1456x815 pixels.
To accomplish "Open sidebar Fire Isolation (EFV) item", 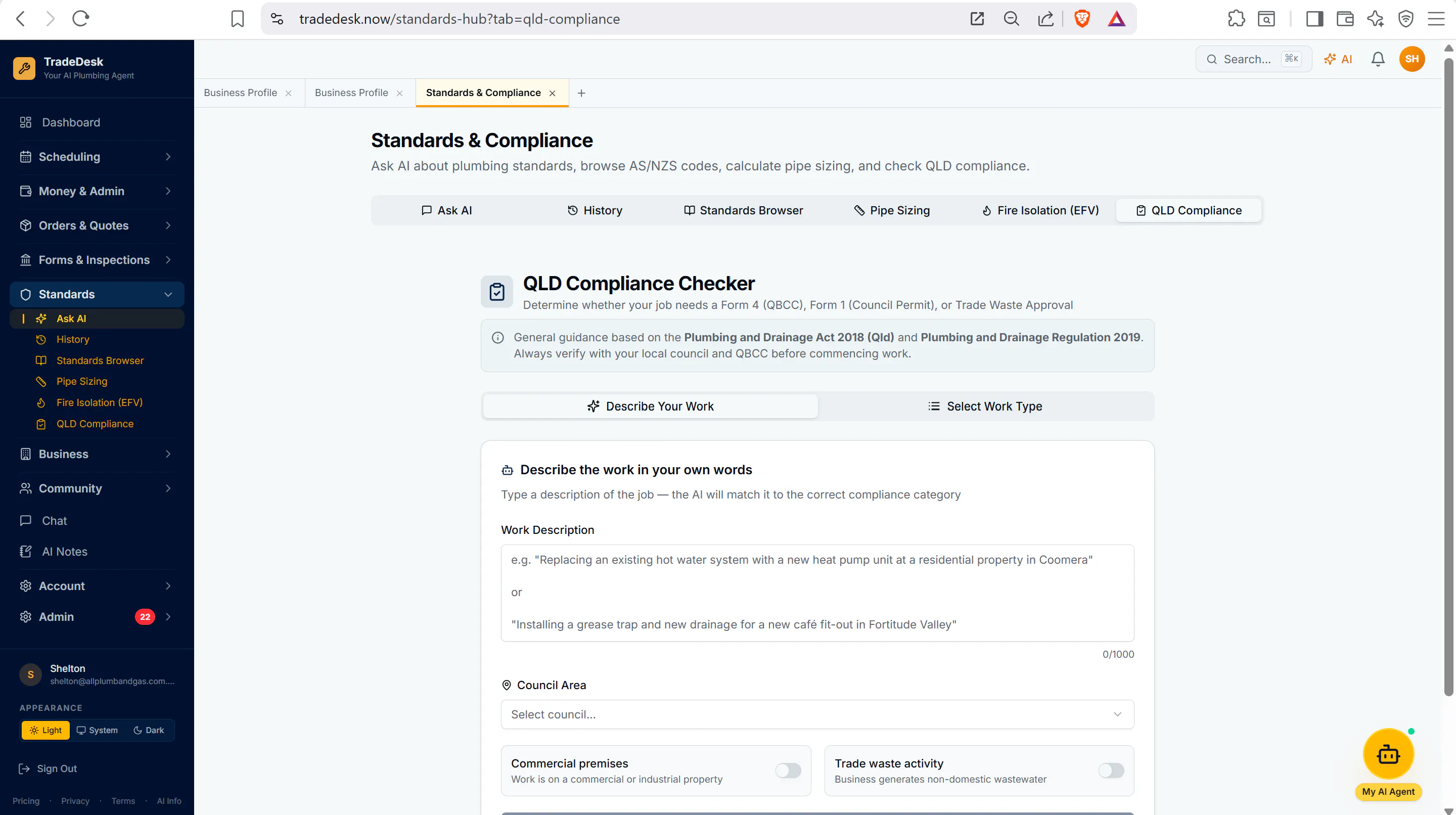I will pyautogui.click(x=97, y=402).
